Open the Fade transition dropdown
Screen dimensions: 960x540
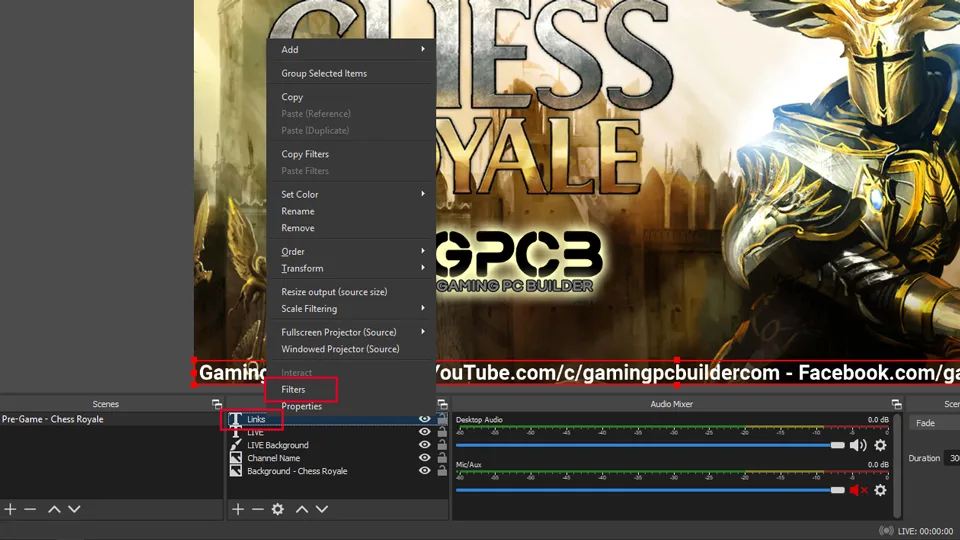point(934,423)
